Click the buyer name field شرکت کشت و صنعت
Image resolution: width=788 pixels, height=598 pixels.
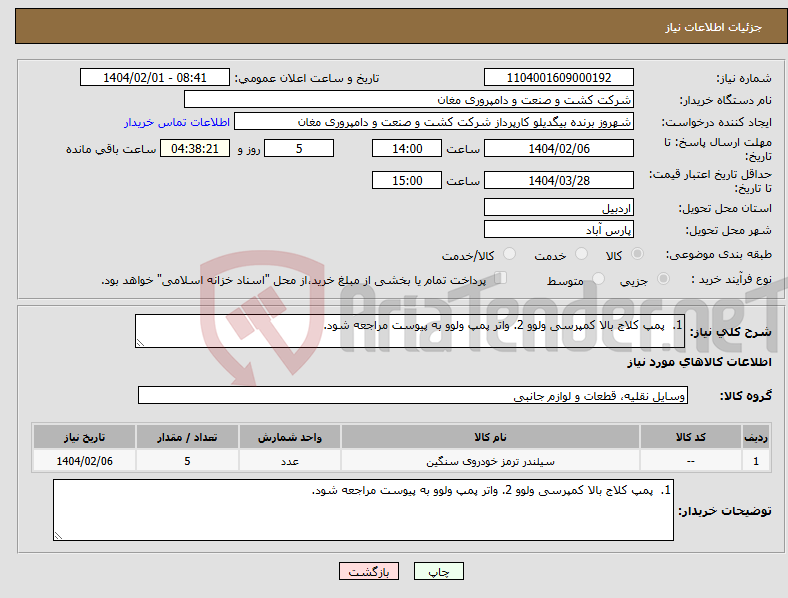pos(409,99)
